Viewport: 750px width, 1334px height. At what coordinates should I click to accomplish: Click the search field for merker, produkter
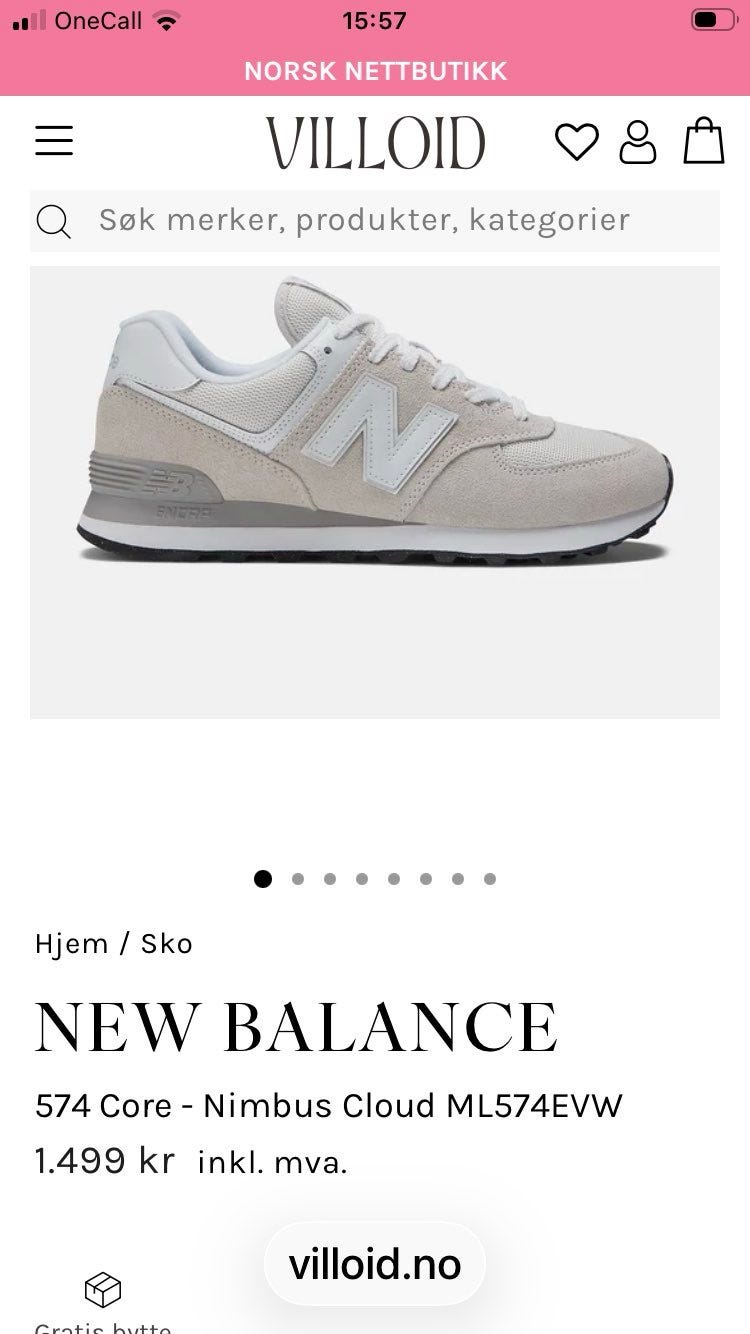(x=375, y=221)
